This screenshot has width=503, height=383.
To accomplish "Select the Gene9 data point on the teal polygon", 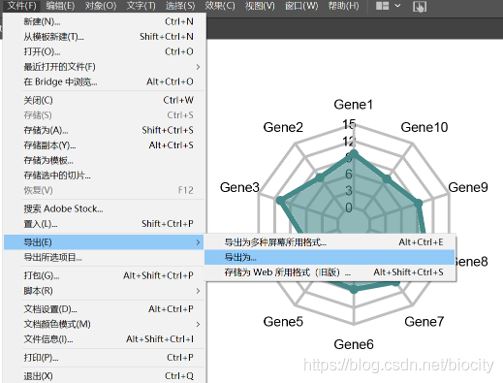I will 419,203.
